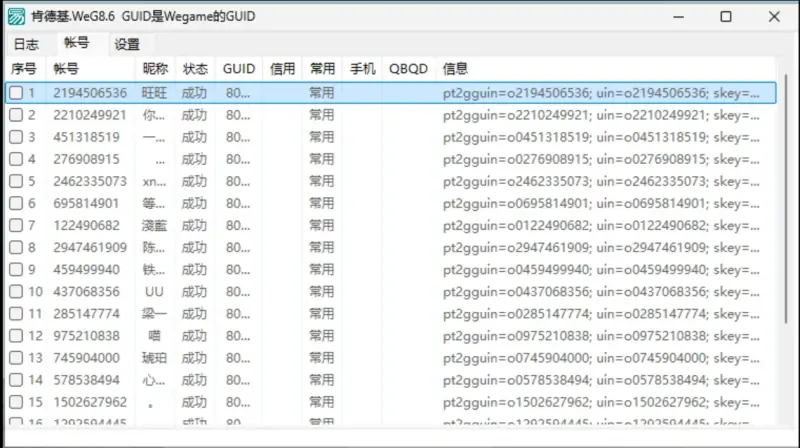Sort list by 昵称 column header
Viewport: 800px width, 448px height.
[x=155, y=69]
